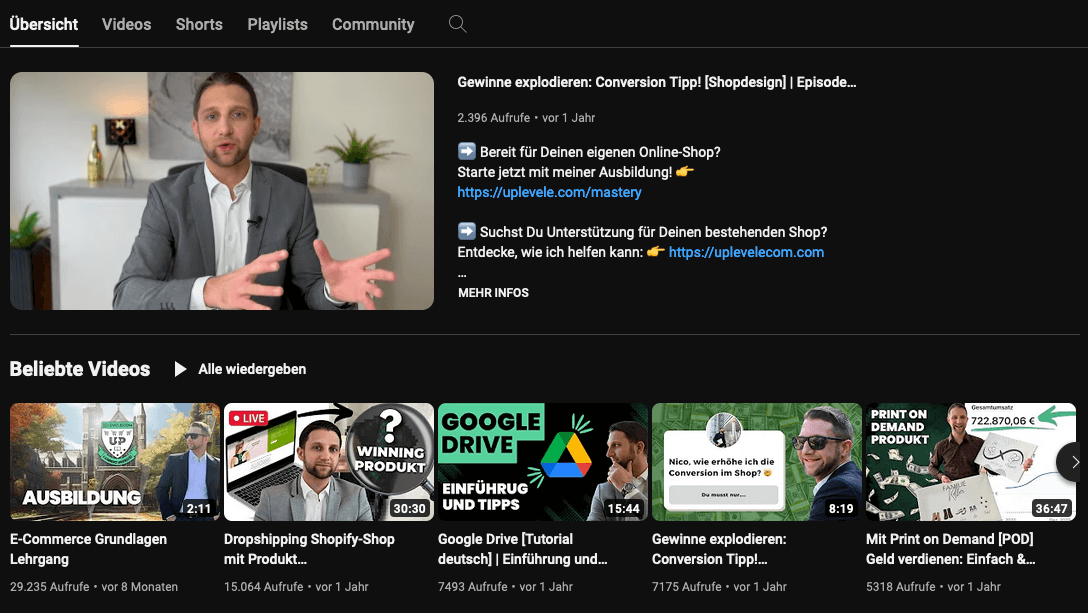Image resolution: width=1088 pixels, height=613 pixels.
Task: Play the featured channel trailer thumbnail
Action: [221, 190]
